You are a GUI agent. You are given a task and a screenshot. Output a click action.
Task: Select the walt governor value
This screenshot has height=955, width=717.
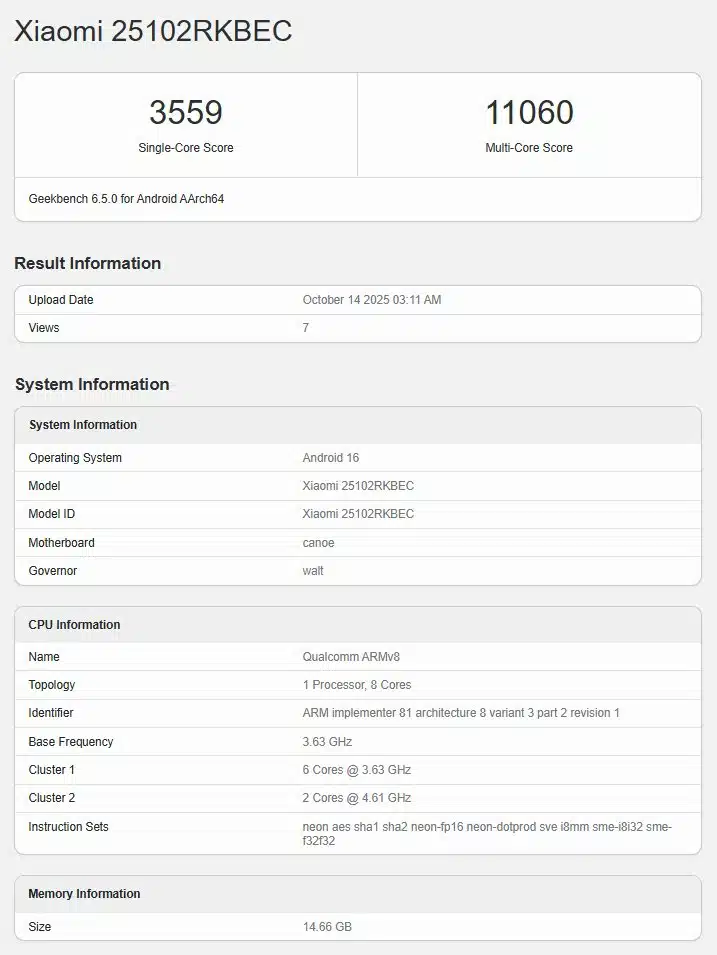coord(313,571)
